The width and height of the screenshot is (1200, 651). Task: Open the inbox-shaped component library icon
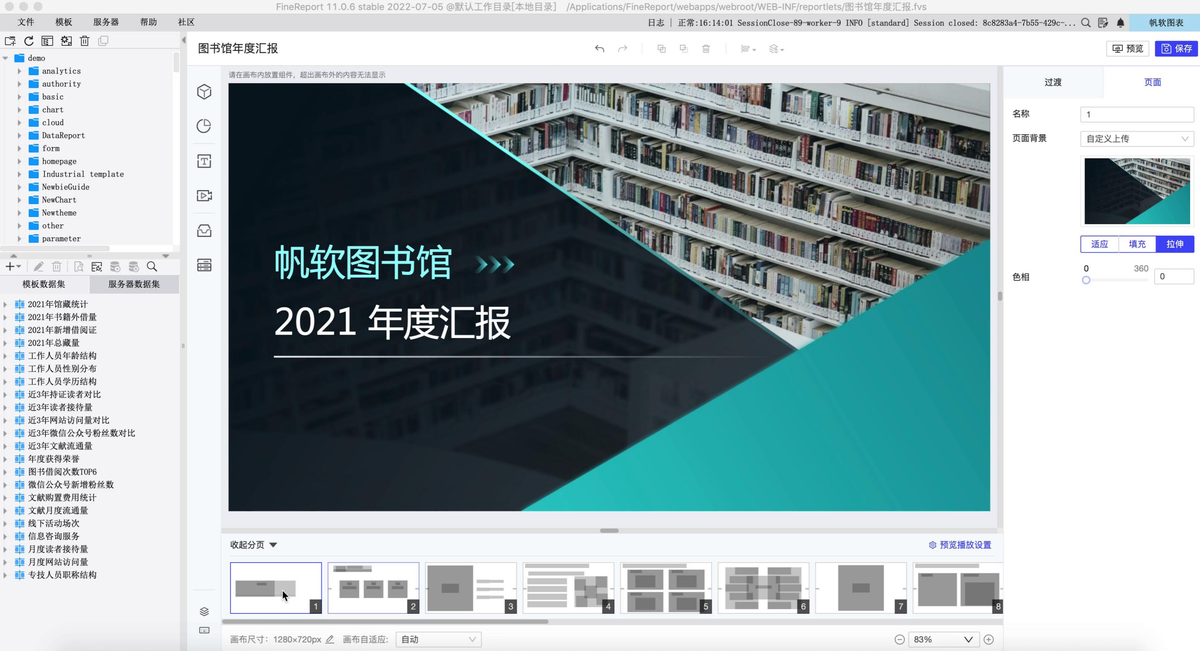pyautogui.click(x=204, y=231)
